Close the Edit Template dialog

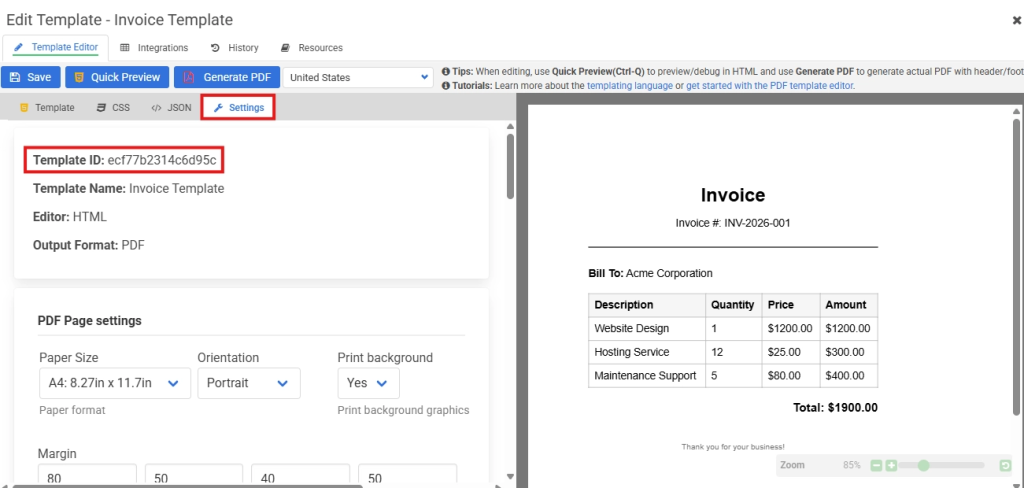[x=1017, y=20]
